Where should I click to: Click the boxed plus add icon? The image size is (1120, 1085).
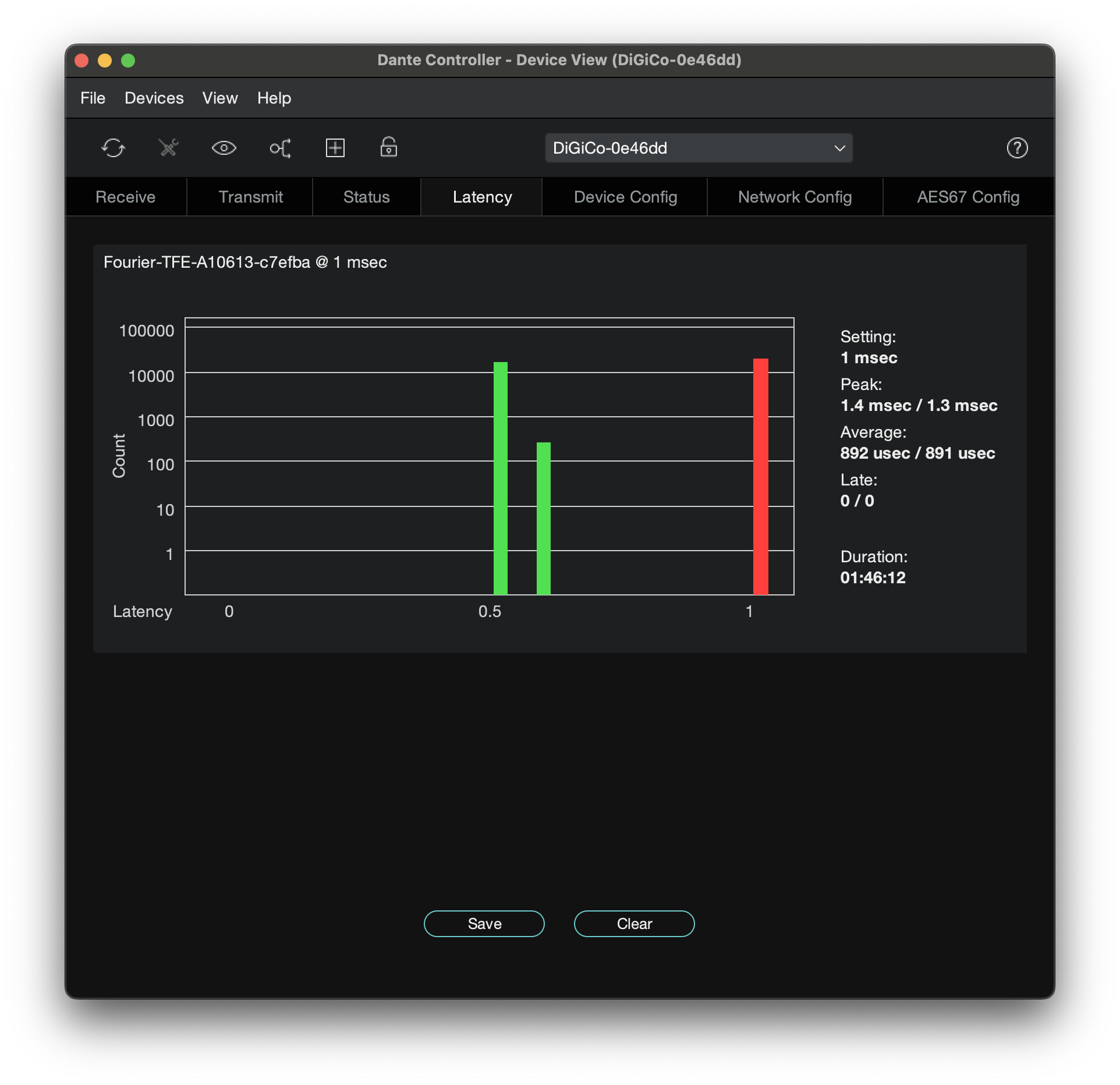pyautogui.click(x=335, y=148)
